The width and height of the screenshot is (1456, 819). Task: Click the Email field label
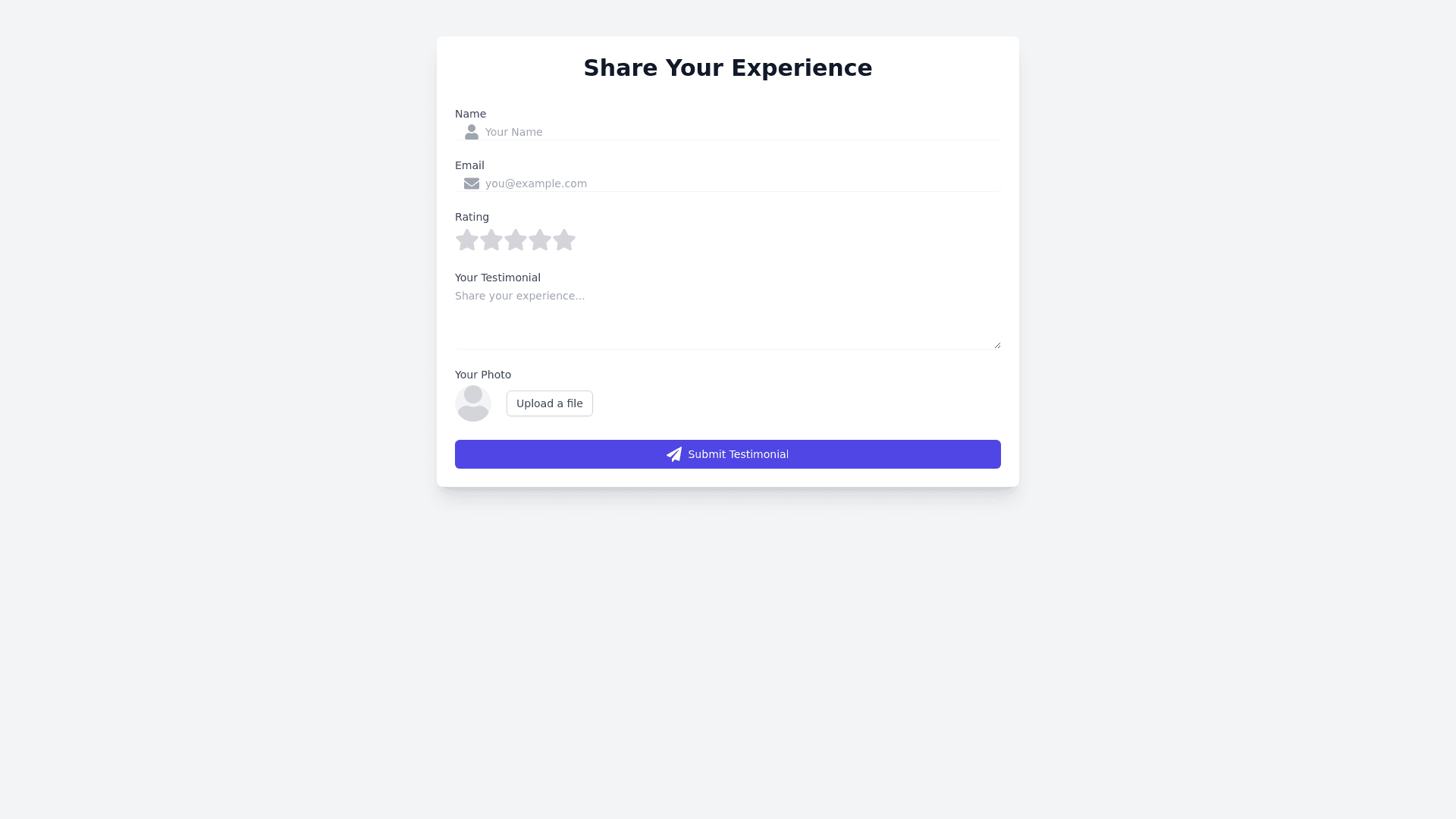pyautogui.click(x=469, y=165)
